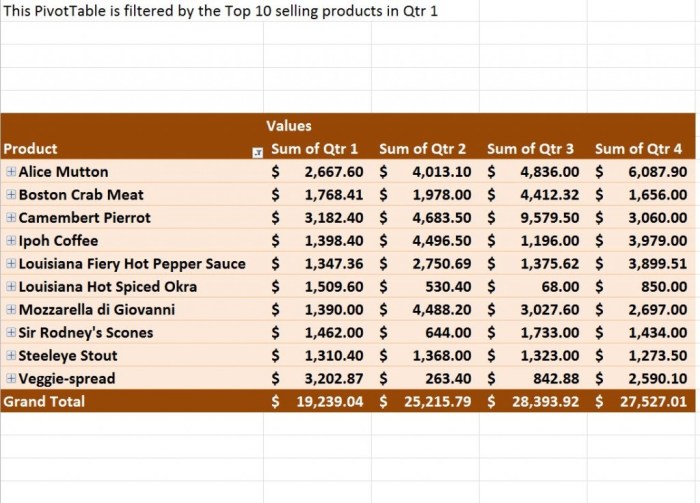Expand the Steeleye Stout row
Image resolution: width=700 pixels, height=503 pixels.
pyautogui.click(x=11, y=355)
